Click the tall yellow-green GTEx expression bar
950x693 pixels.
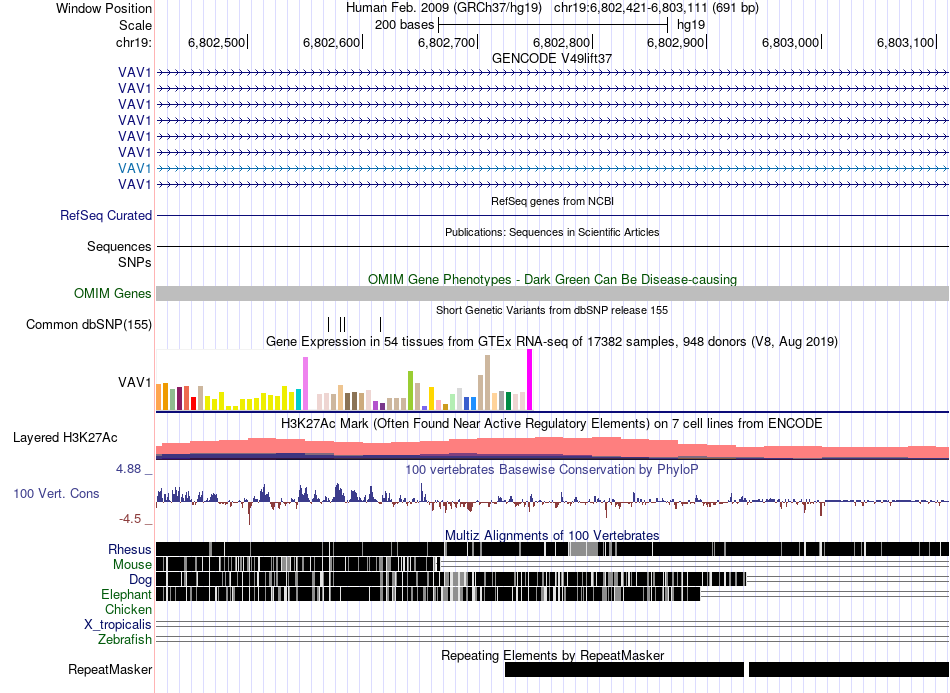pos(410,391)
